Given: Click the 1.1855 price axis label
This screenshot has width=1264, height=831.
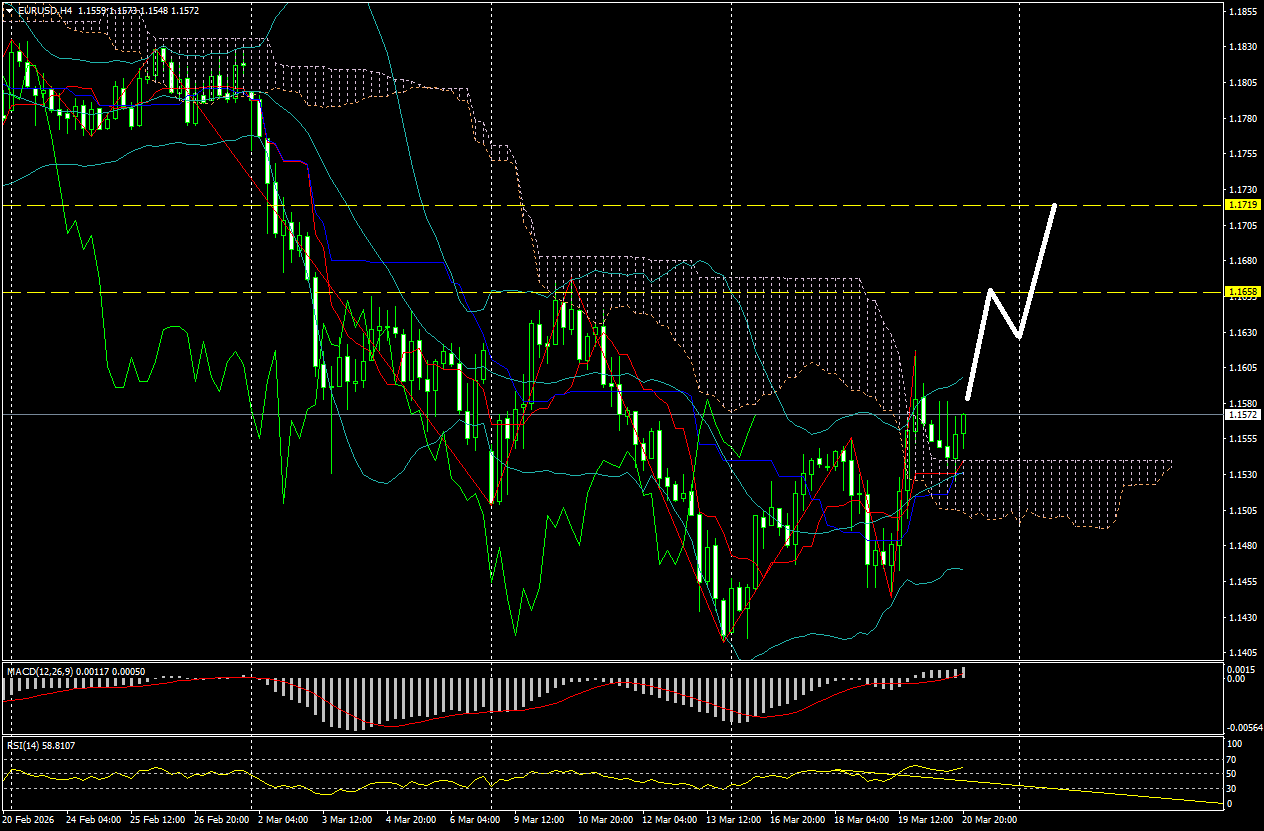Looking at the screenshot, I should [x=1241, y=12].
